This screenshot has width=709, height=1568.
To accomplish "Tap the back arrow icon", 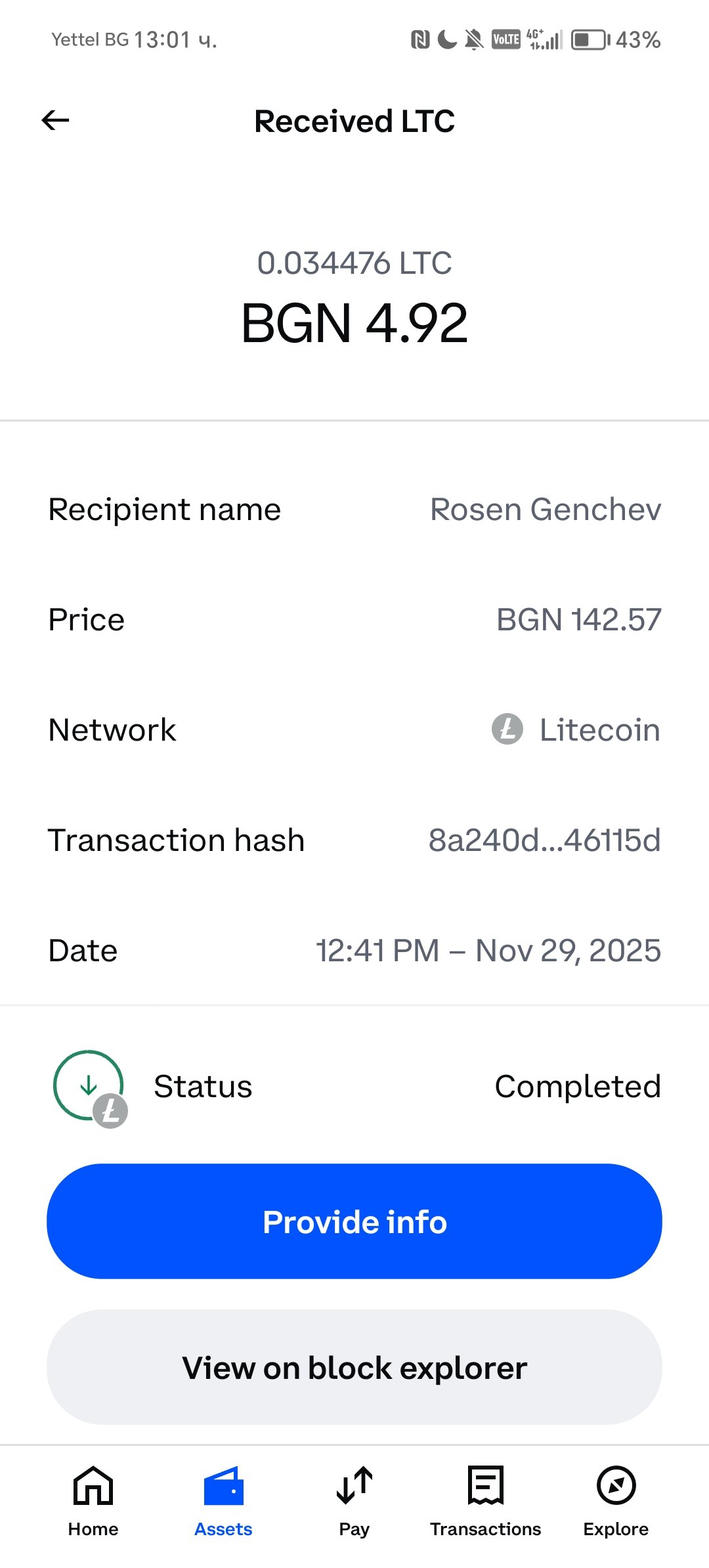I will point(56,120).
